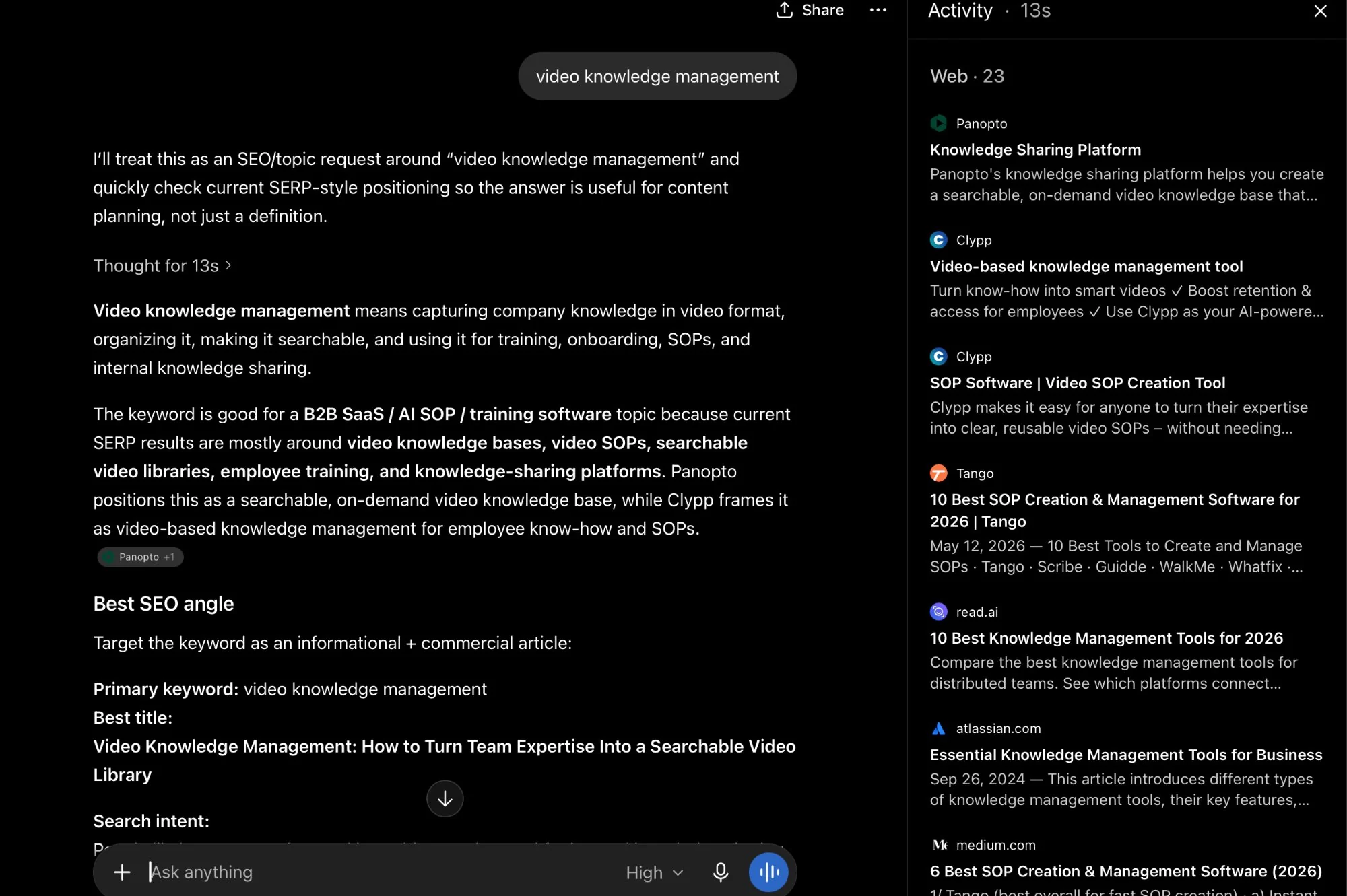Viewport: 1347px width, 896px height.
Task: Click the Activity · 13s panel title
Action: (989, 10)
